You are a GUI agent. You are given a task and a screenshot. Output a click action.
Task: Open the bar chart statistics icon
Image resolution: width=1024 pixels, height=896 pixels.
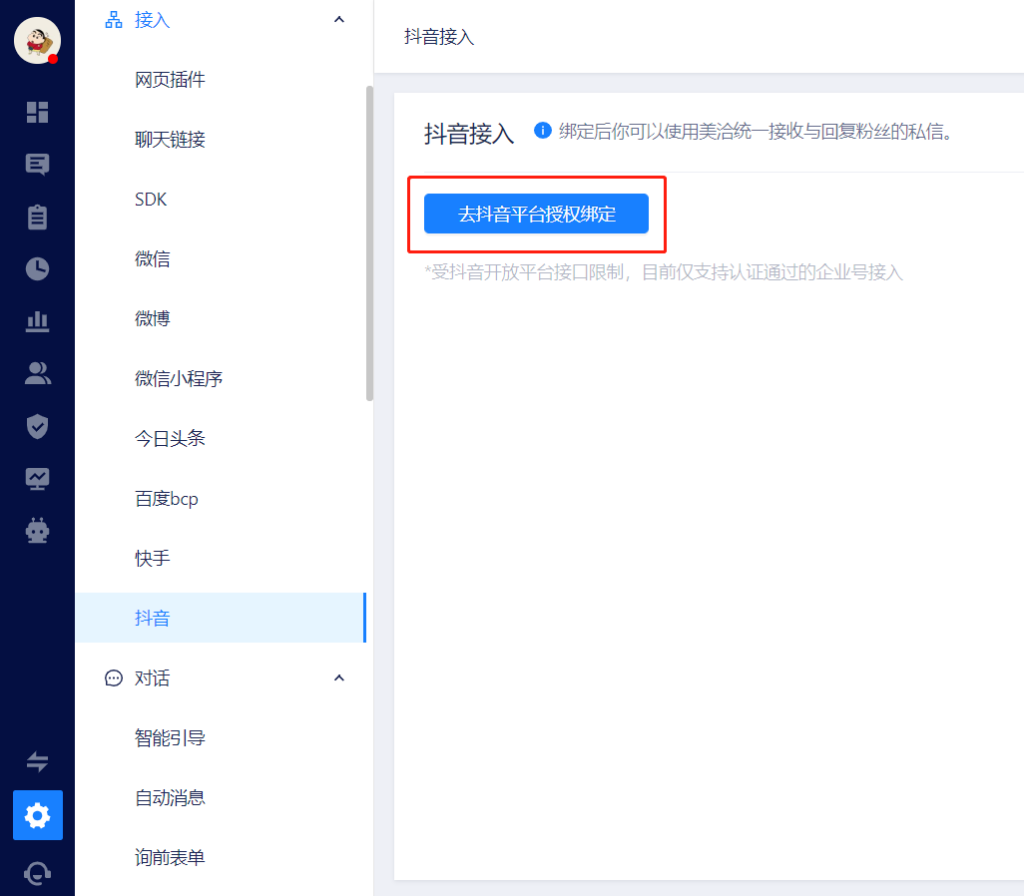(37, 321)
